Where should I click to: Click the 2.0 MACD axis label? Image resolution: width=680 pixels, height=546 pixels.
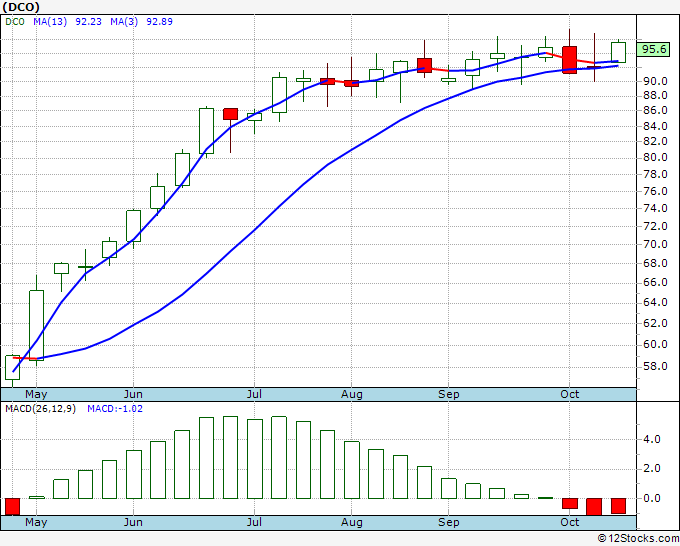652,469
